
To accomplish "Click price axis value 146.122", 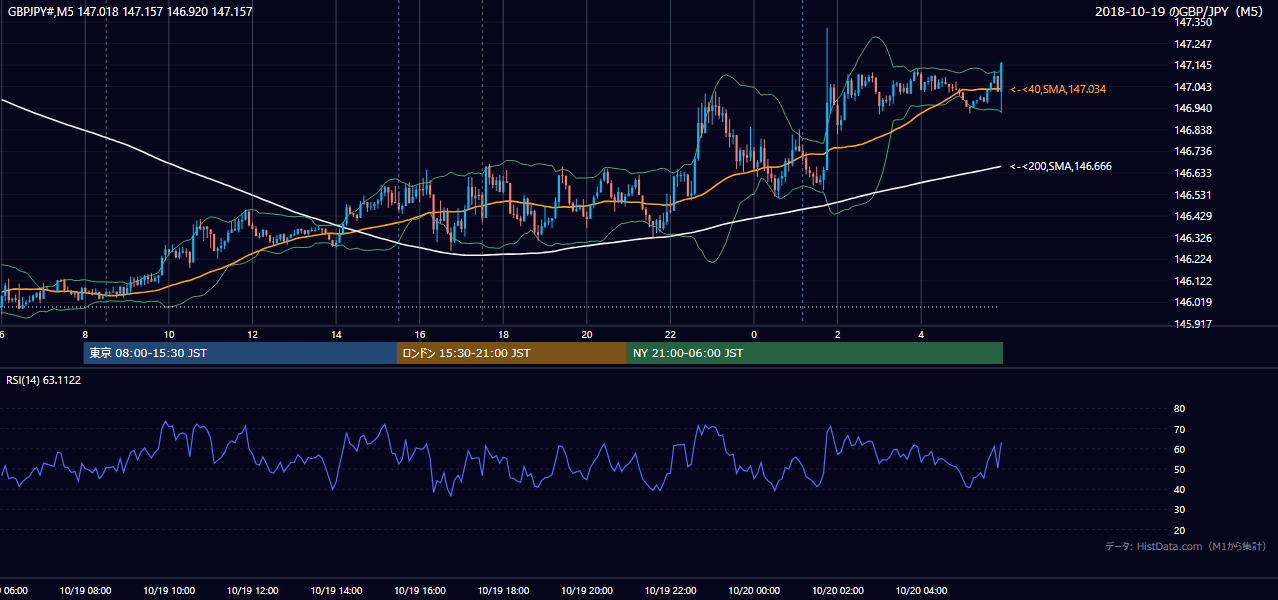I will tap(1195, 281).
